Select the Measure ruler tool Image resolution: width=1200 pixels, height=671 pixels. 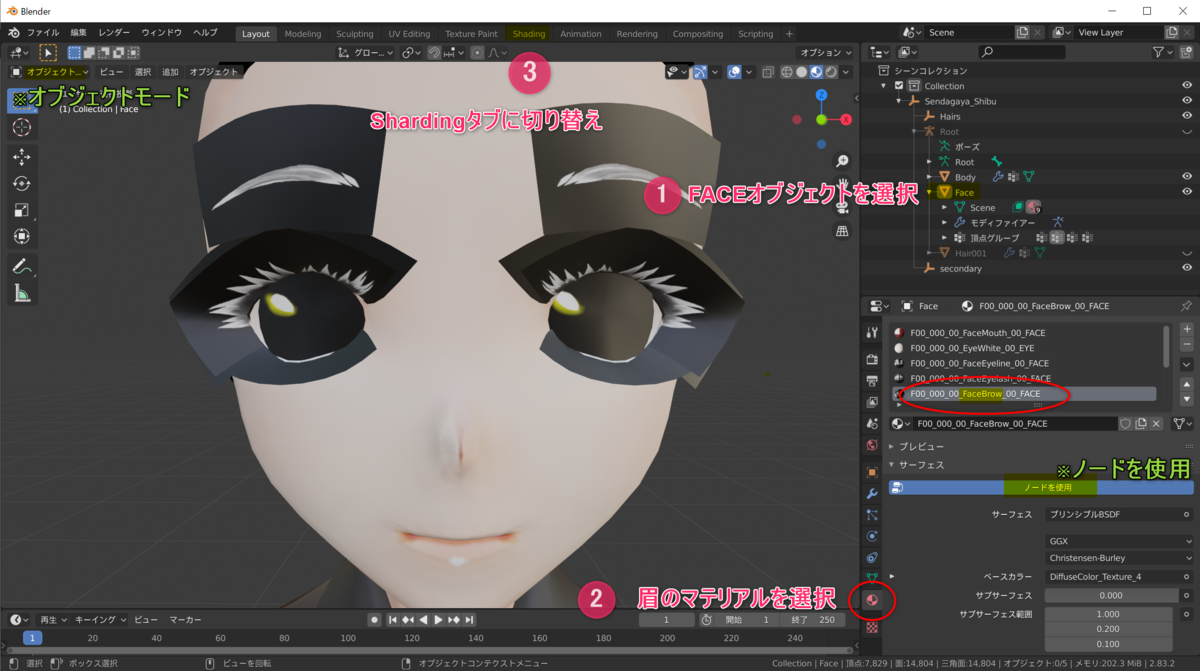coord(22,293)
